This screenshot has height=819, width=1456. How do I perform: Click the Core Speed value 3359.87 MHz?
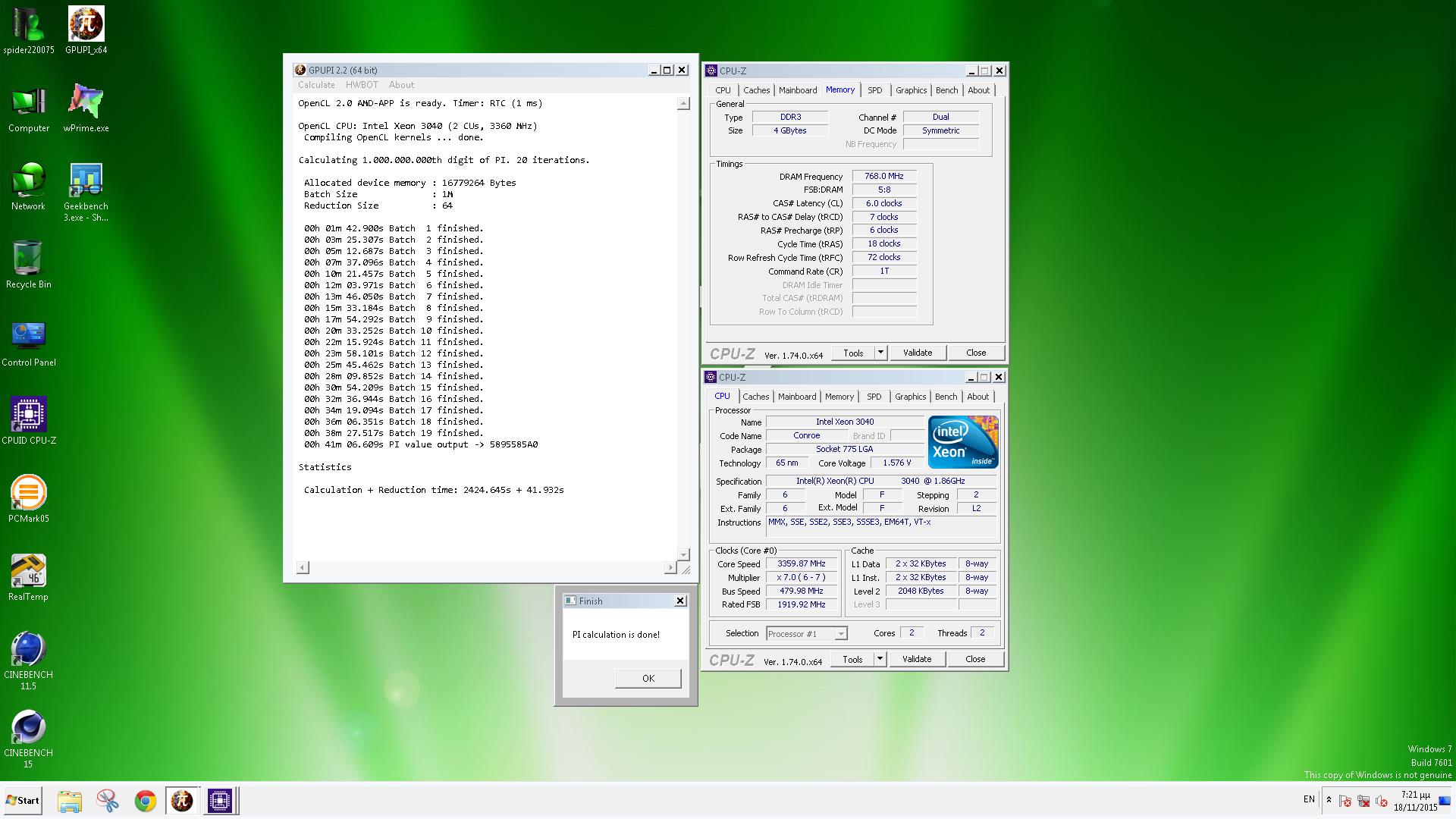click(802, 563)
